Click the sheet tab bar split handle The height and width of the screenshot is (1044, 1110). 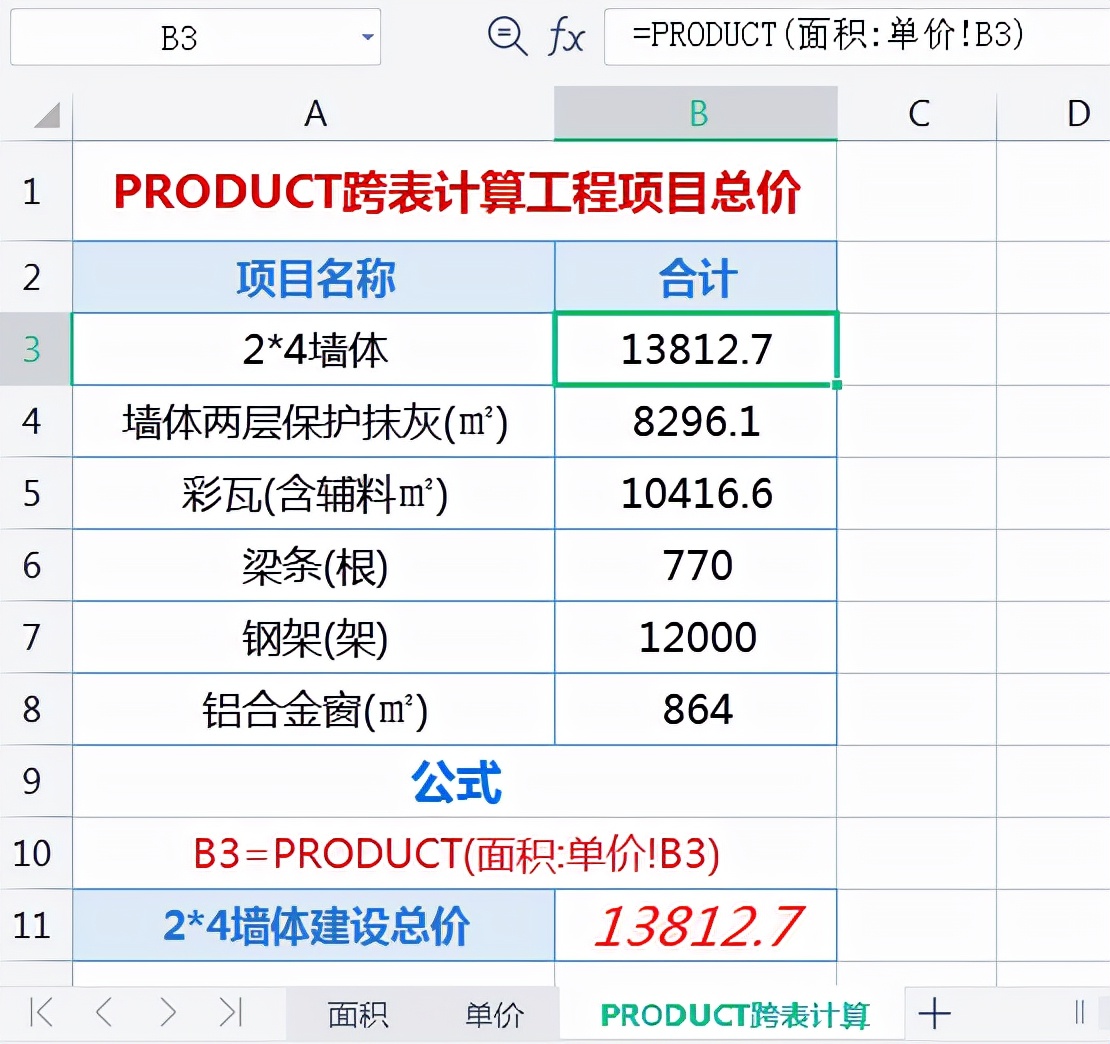pos(1079,1012)
